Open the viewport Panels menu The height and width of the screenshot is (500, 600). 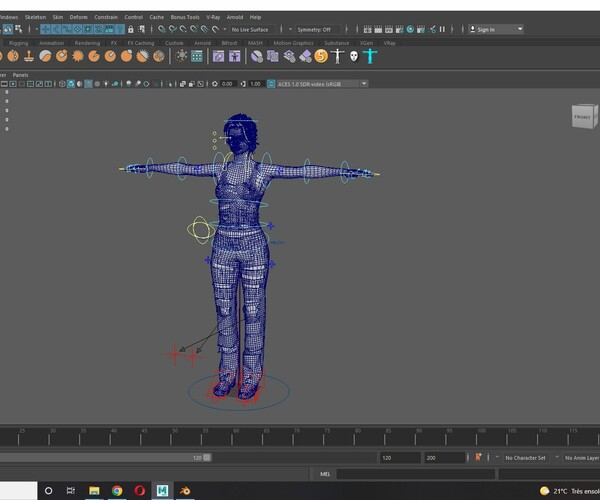(20, 75)
